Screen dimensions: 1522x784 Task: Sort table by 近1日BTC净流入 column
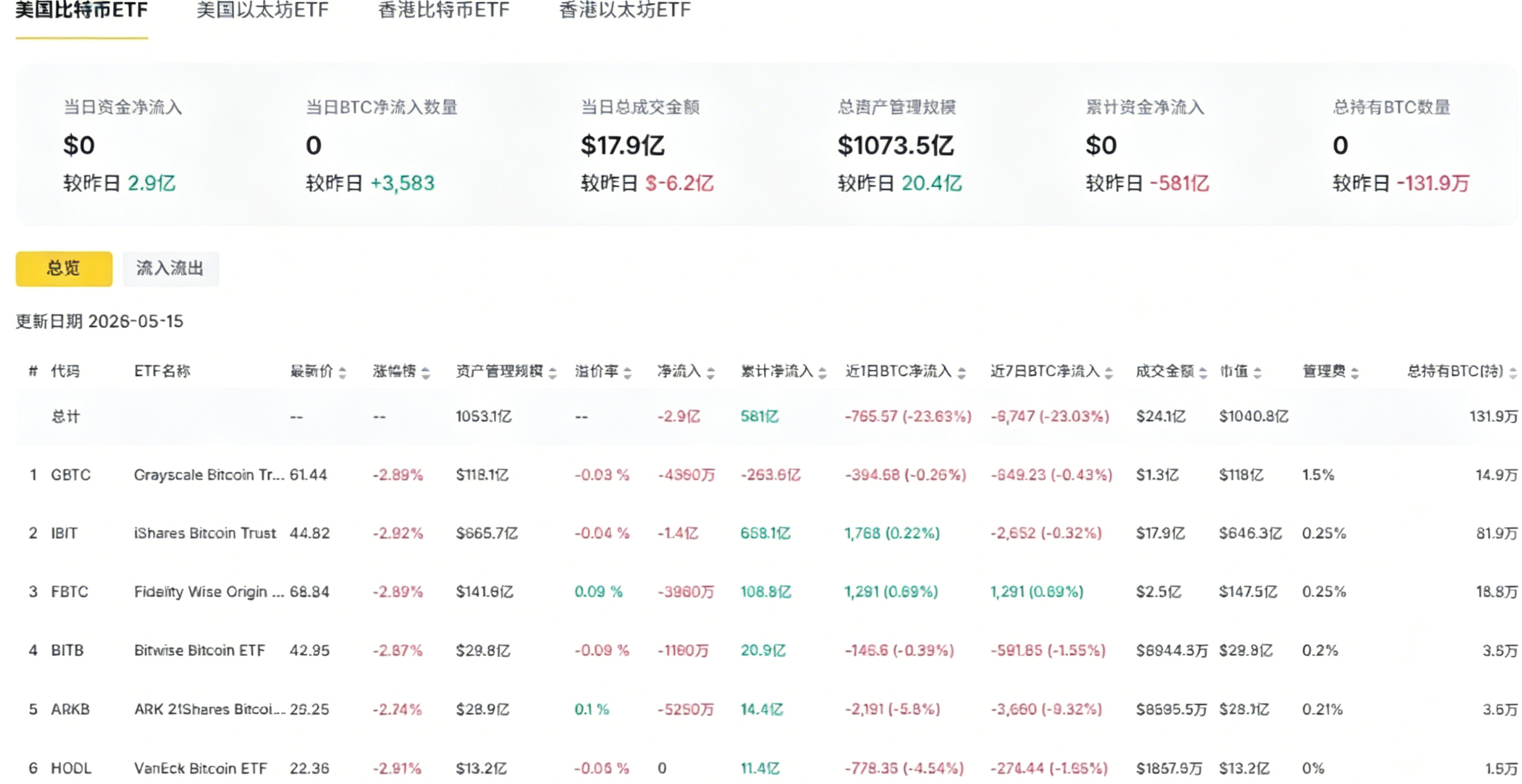click(905, 371)
